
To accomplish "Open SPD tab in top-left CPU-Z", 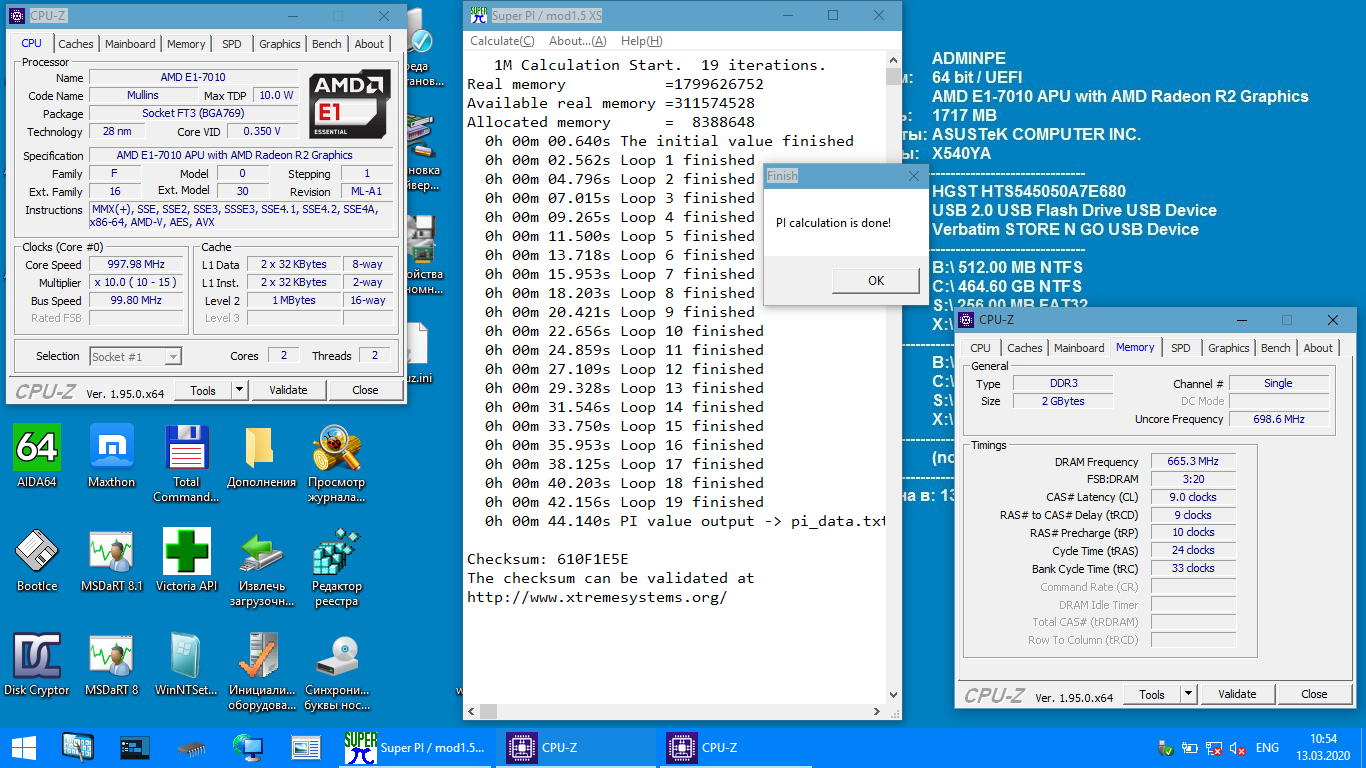I will click(x=232, y=44).
